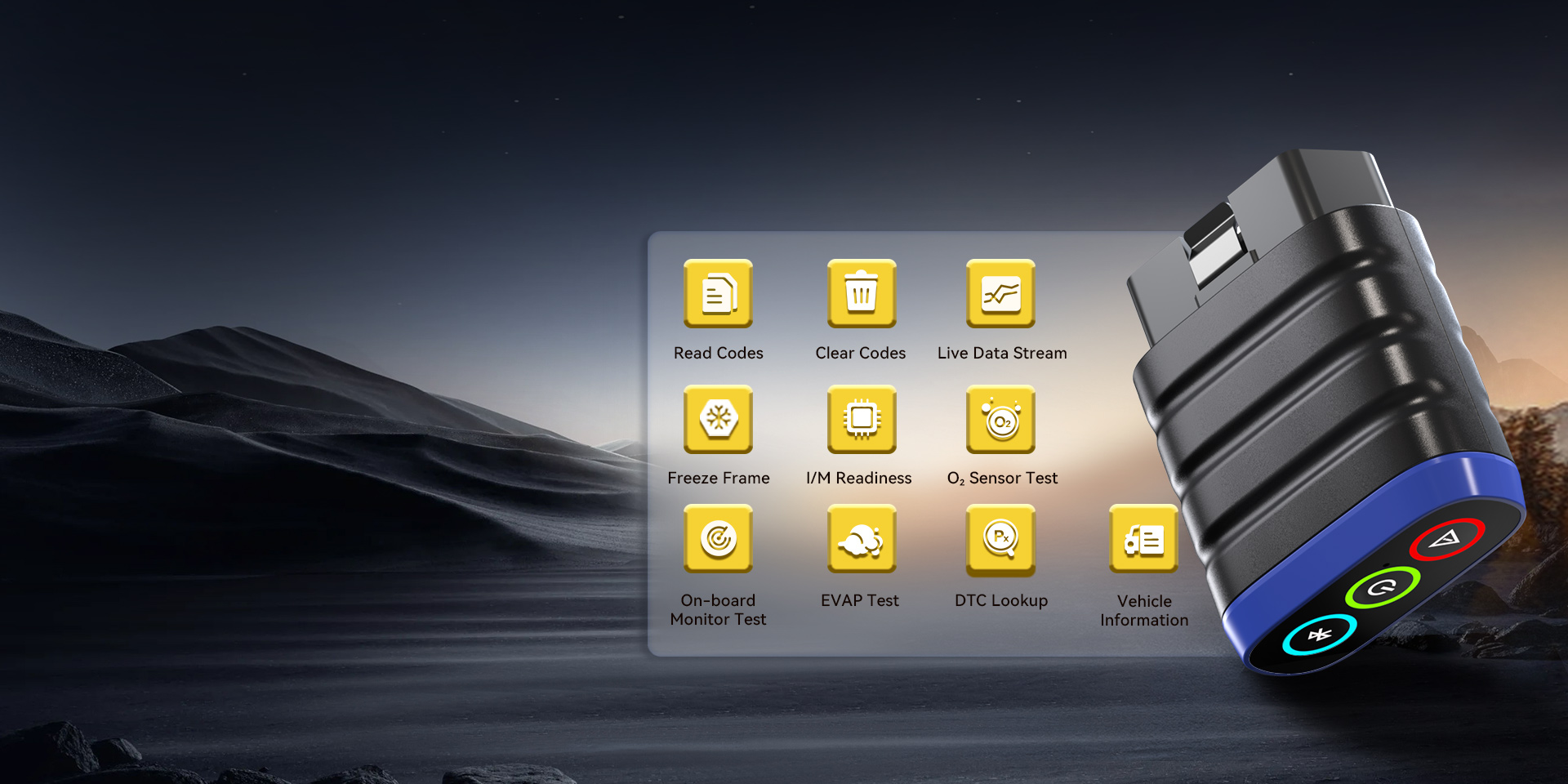This screenshot has width=1568, height=784.
Task: Click the 'I/M Readiness' text label
Action: (858, 478)
